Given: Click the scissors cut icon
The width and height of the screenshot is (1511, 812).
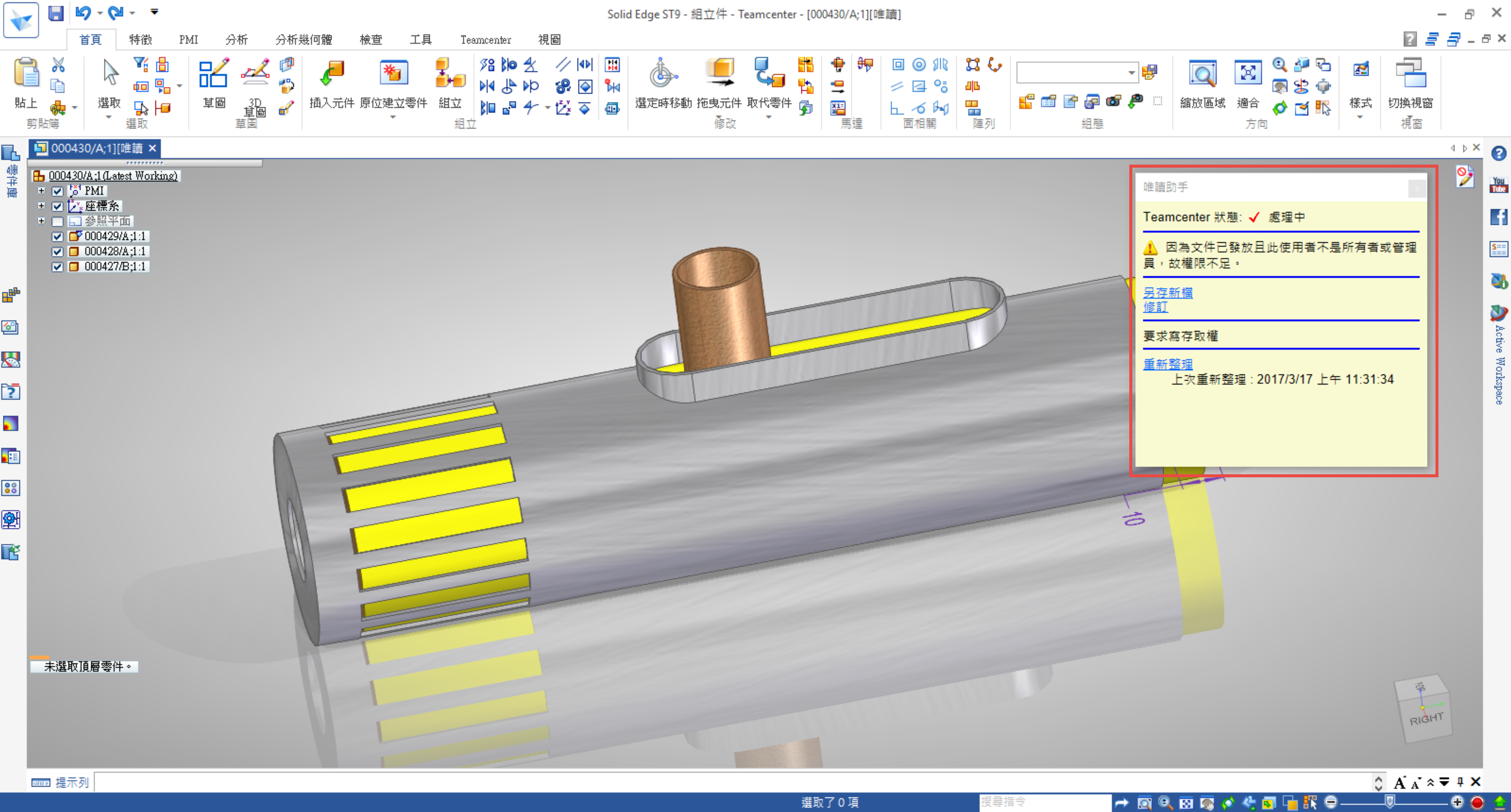Looking at the screenshot, I should point(58,64).
